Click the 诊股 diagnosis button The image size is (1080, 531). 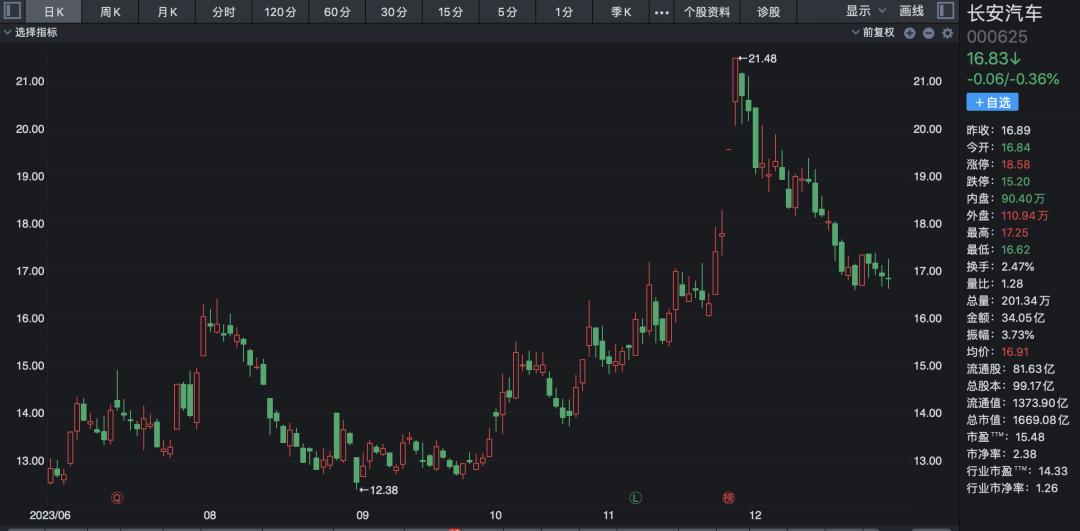[768, 12]
